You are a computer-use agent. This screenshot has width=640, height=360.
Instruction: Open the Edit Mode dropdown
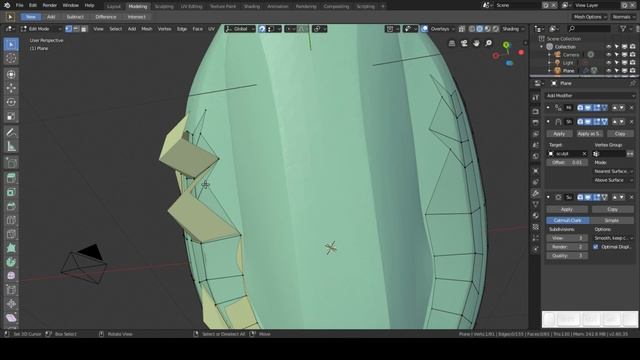coord(41,29)
